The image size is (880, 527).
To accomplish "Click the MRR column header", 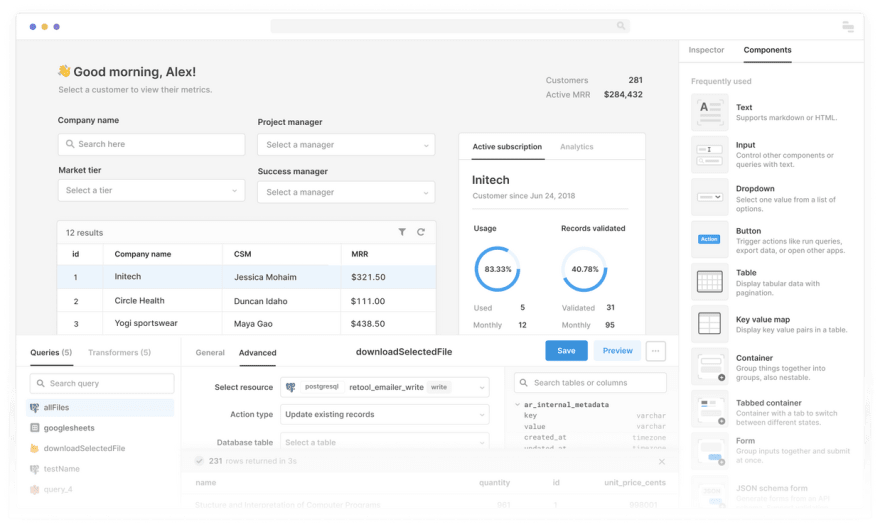I will pos(360,254).
